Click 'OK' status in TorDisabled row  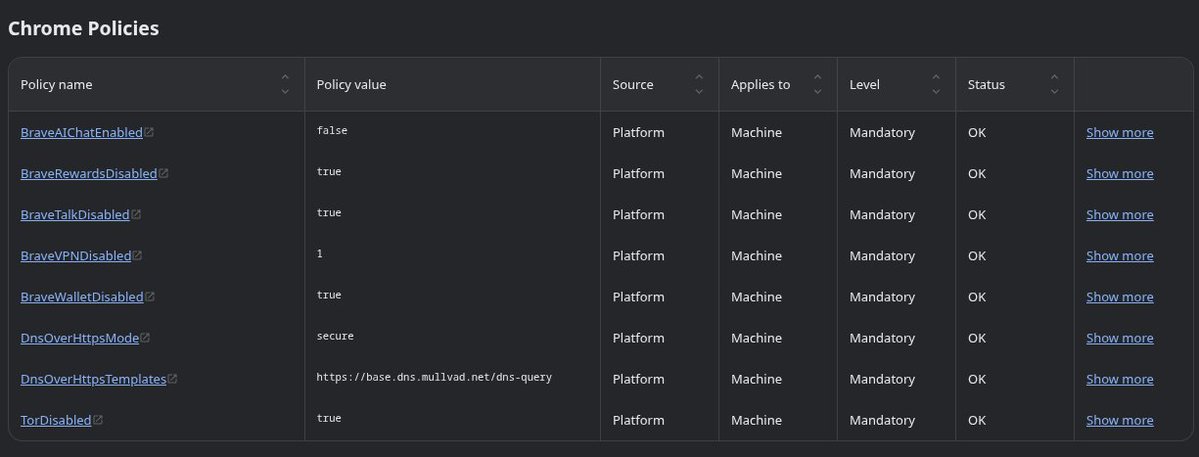976,420
